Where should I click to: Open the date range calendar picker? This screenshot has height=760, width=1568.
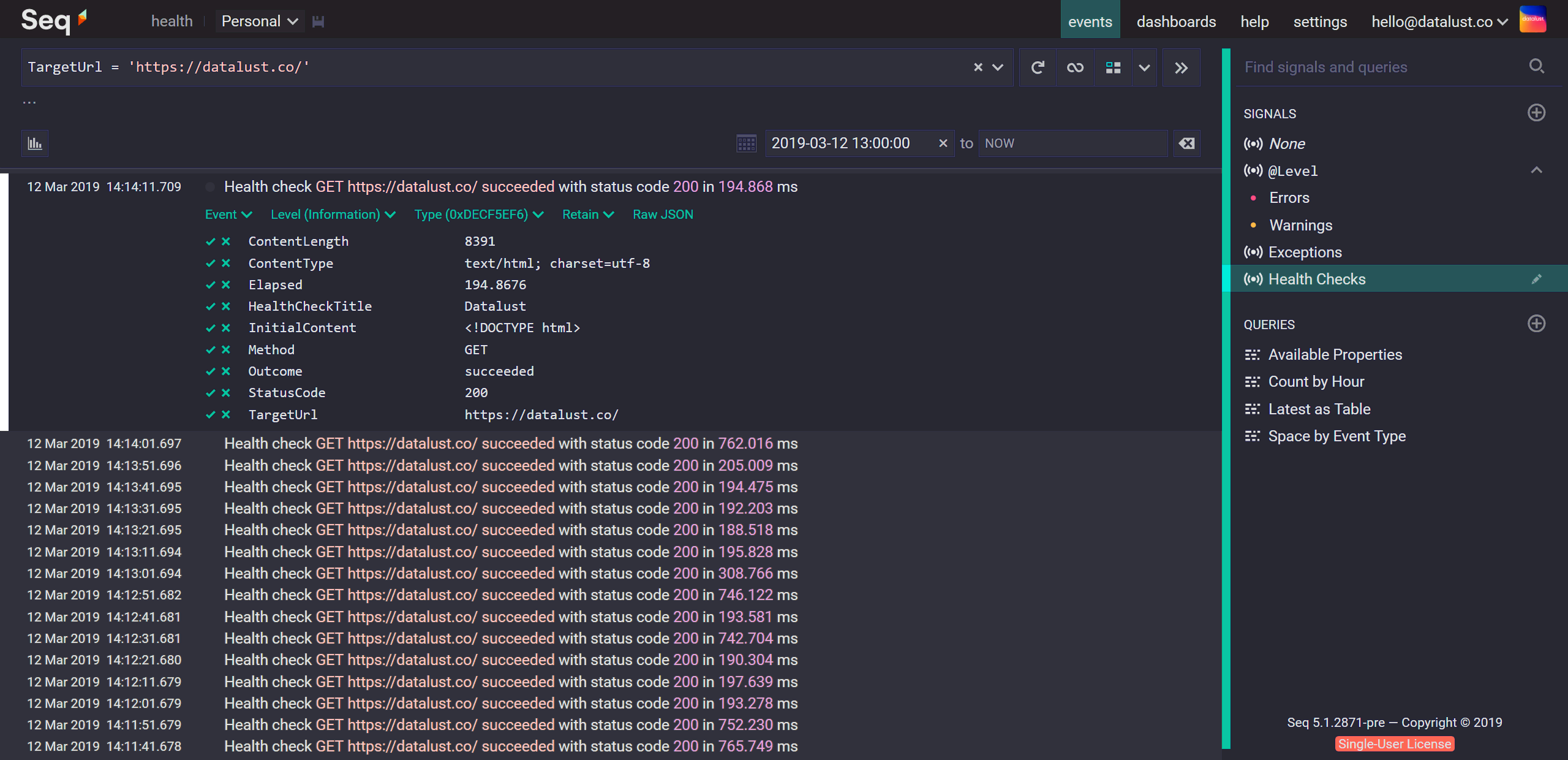746,143
